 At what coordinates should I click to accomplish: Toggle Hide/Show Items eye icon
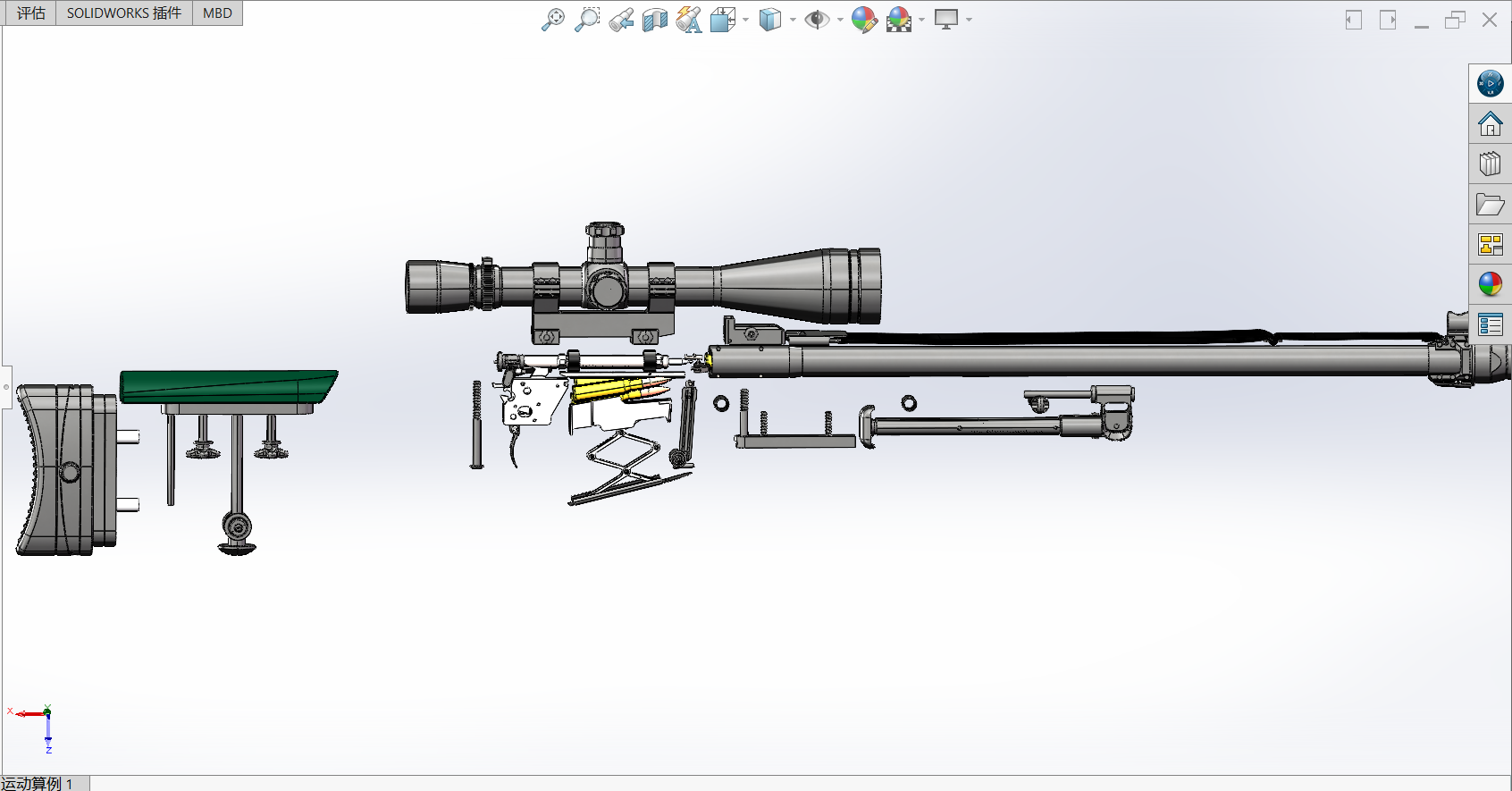point(817,20)
